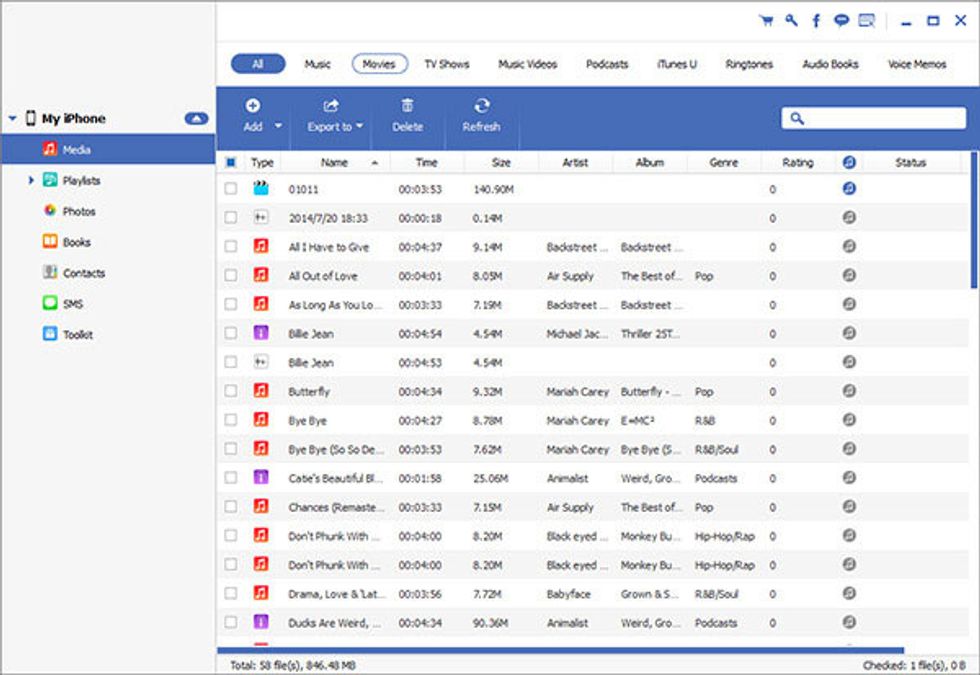Switch to the Podcasts tab
This screenshot has height=675, width=980.
pyautogui.click(x=607, y=64)
